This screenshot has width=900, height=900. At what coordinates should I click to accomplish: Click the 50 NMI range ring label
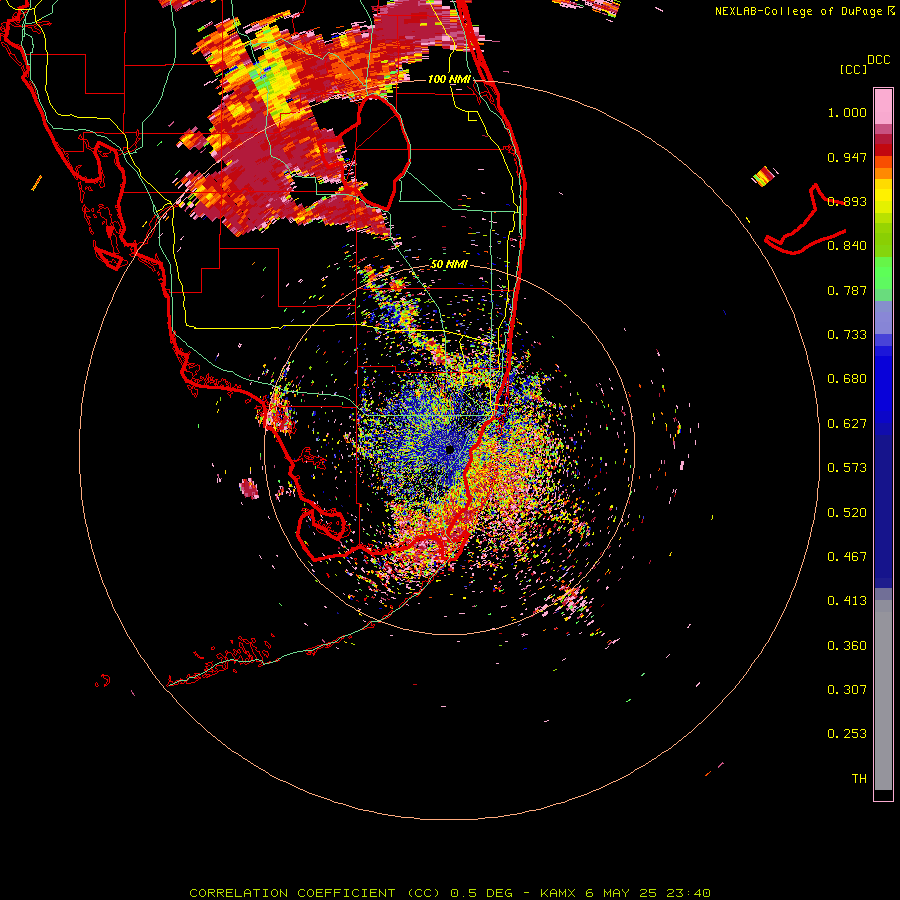449,264
